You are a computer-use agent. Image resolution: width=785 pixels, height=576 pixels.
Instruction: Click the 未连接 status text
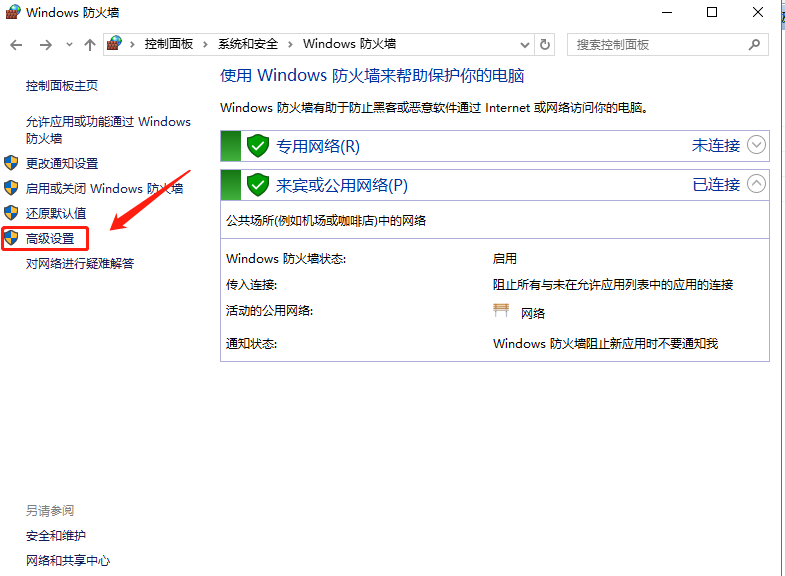[x=716, y=145]
